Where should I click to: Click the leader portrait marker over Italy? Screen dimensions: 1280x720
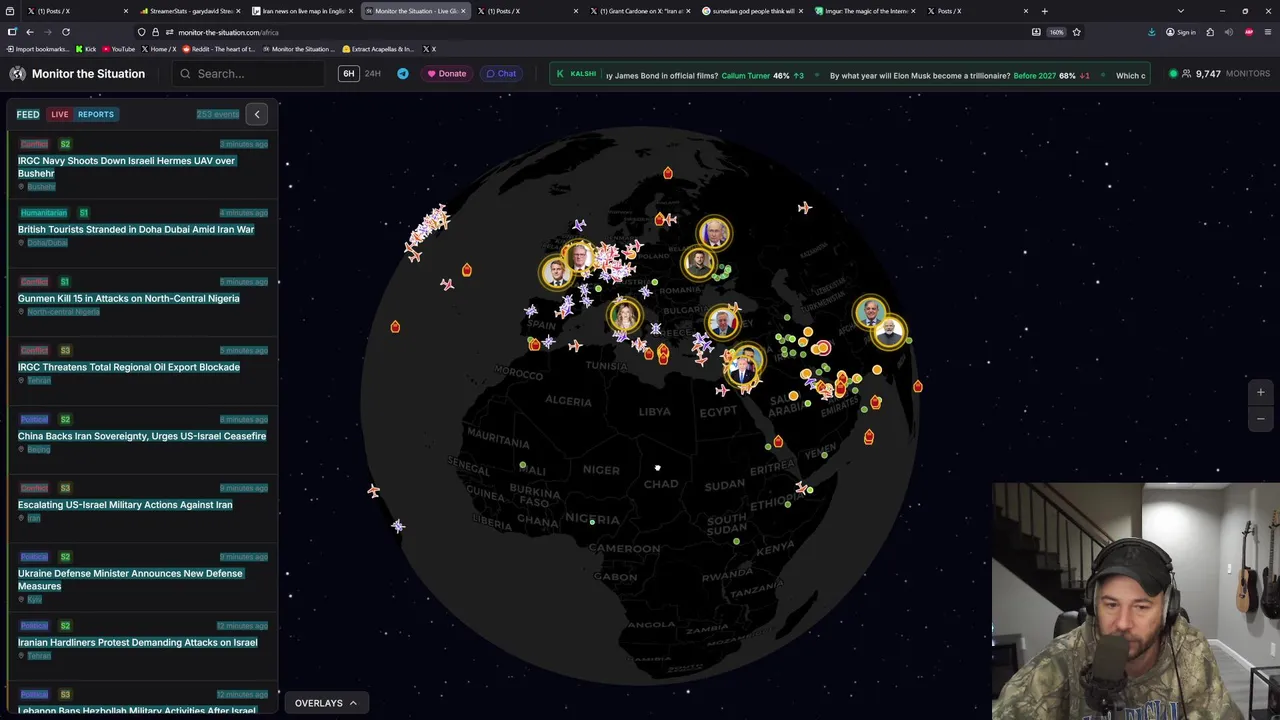626,317
